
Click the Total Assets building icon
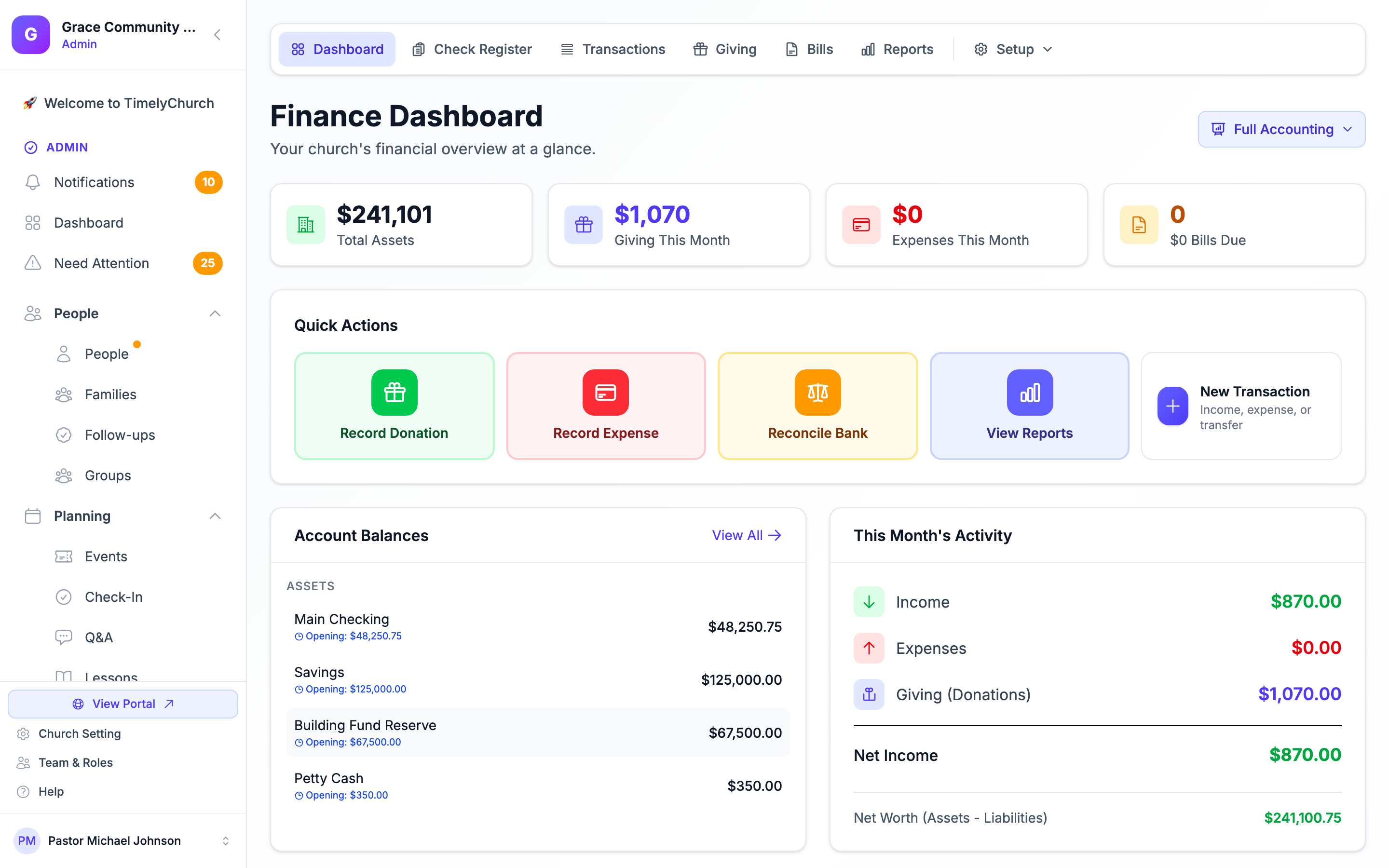pos(306,224)
